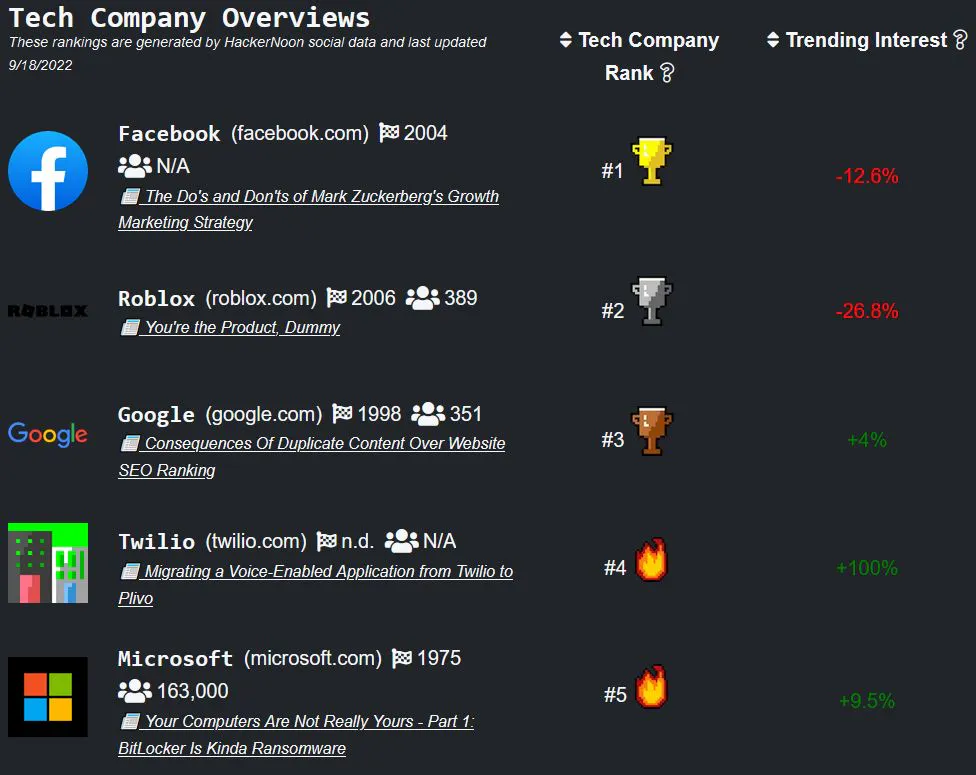Click the Roblox company name
Viewport: 976px width, 775px height.
[x=156, y=299]
